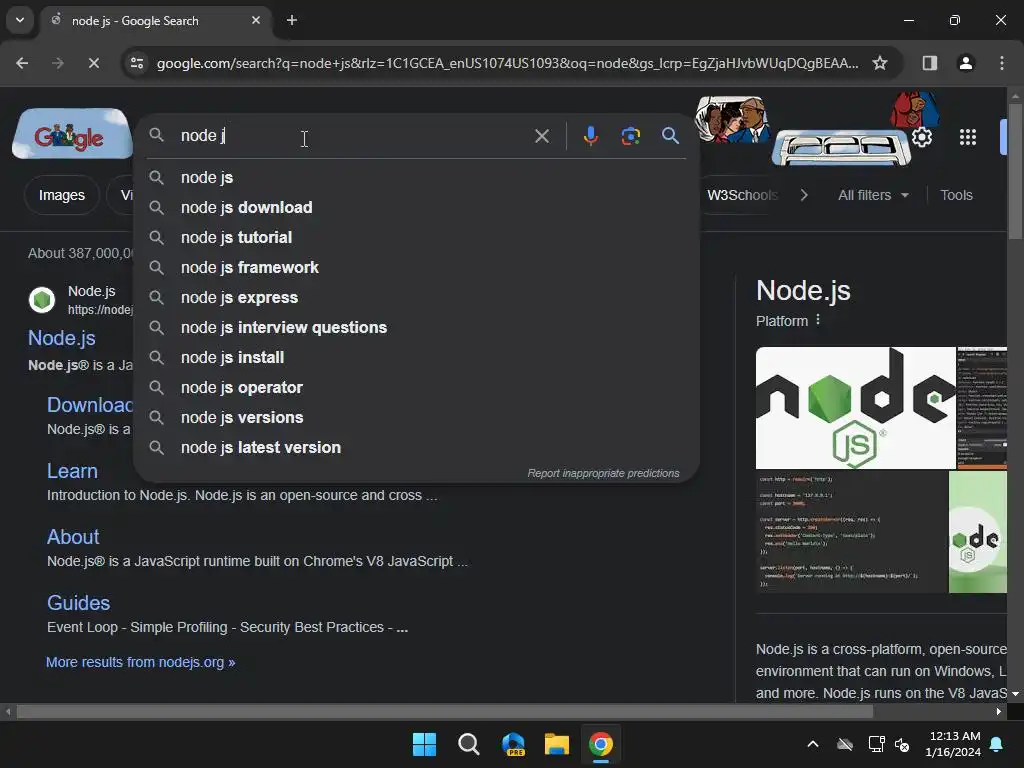Screen dimensions: 1024x768
Task: Stop loading the page
Action: coord(93,63)
